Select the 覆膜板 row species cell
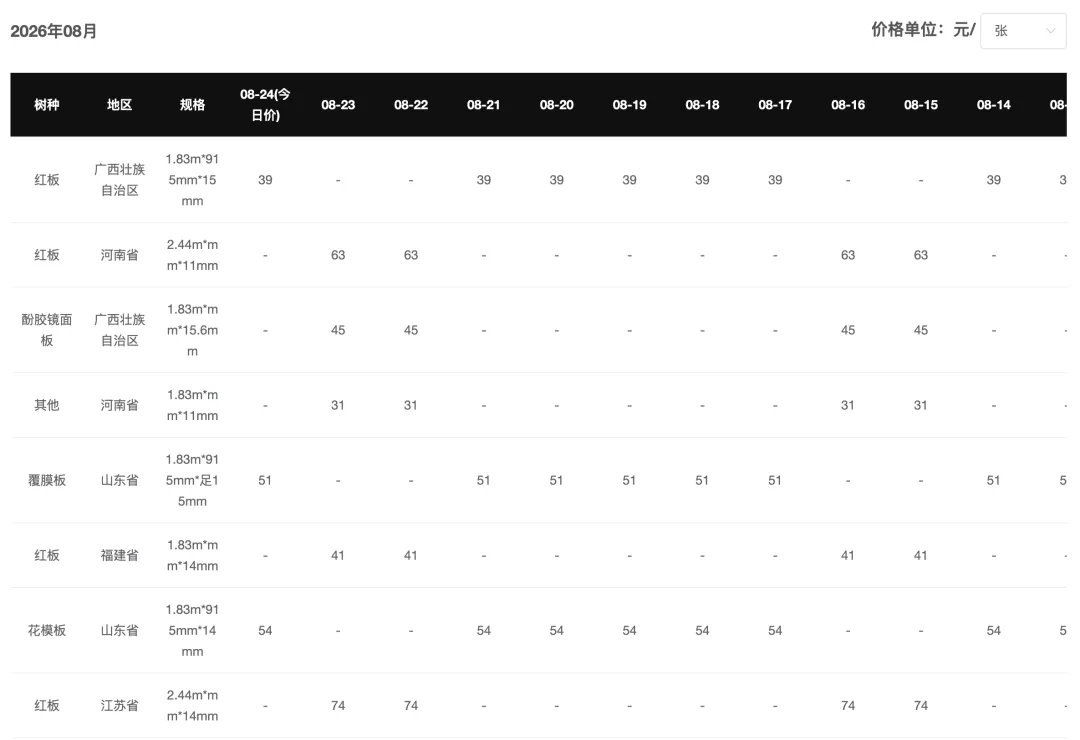The image size is (1080, 740). pyautogui.click(x=47, y=480)
